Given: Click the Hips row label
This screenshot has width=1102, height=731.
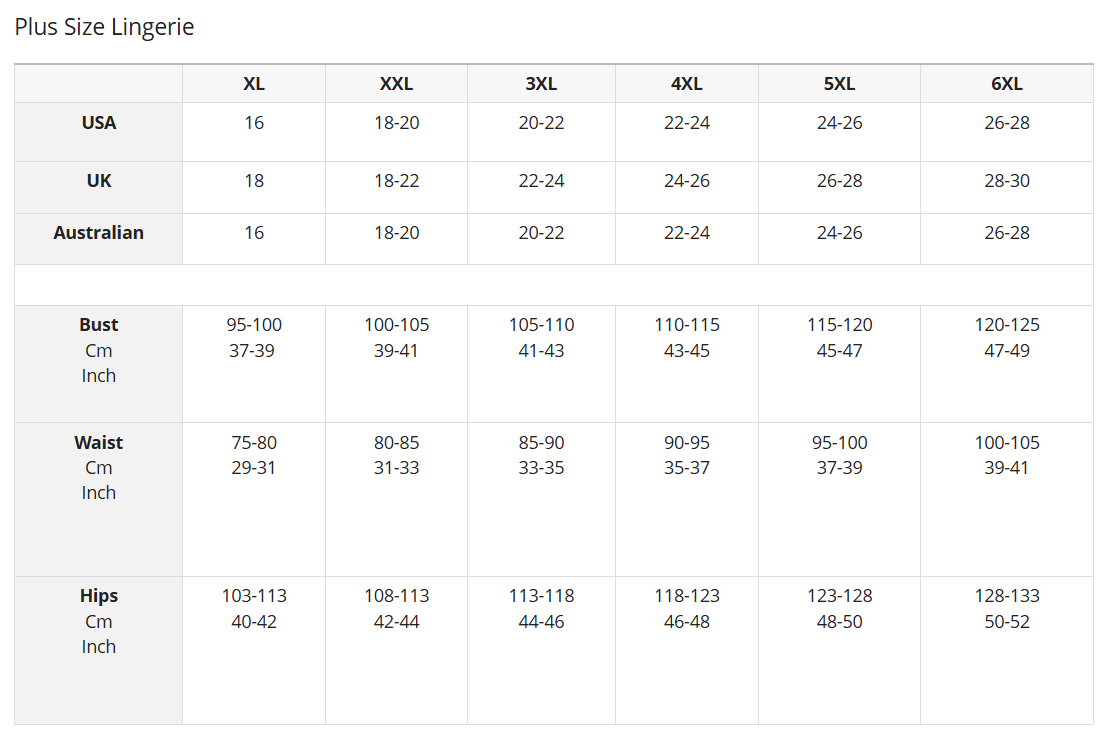Looking at the screenshot, I should (99, 596).
